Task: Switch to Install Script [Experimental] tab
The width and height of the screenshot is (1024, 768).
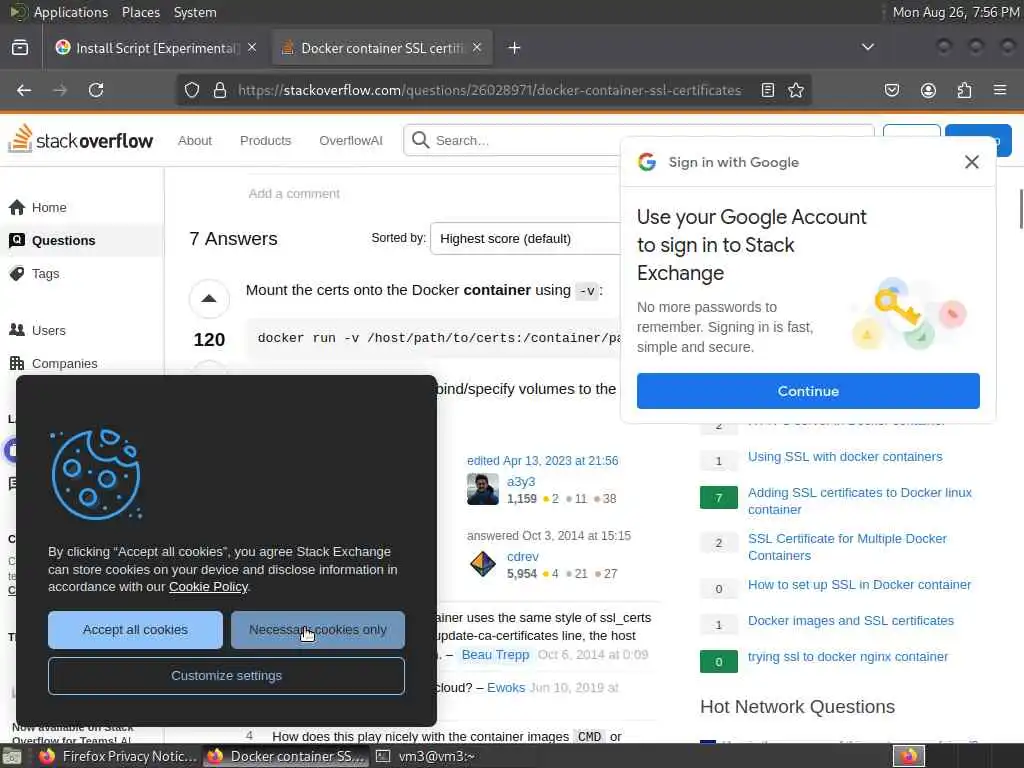Action: pyautogui.click(x=157, y=48)
